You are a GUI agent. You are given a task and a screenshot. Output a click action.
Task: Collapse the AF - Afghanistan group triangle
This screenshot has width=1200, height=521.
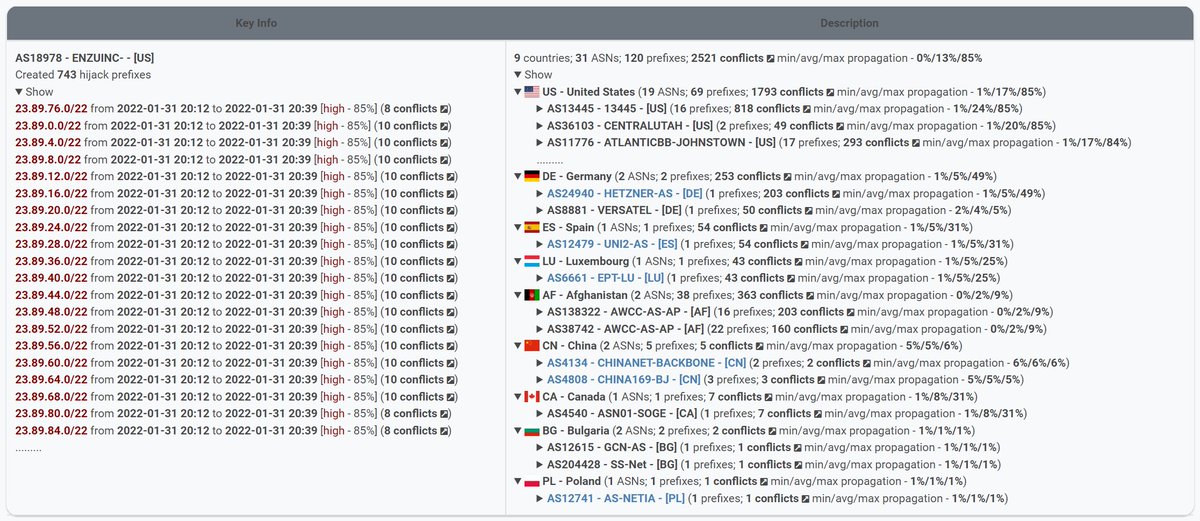(x=517, y=296)
